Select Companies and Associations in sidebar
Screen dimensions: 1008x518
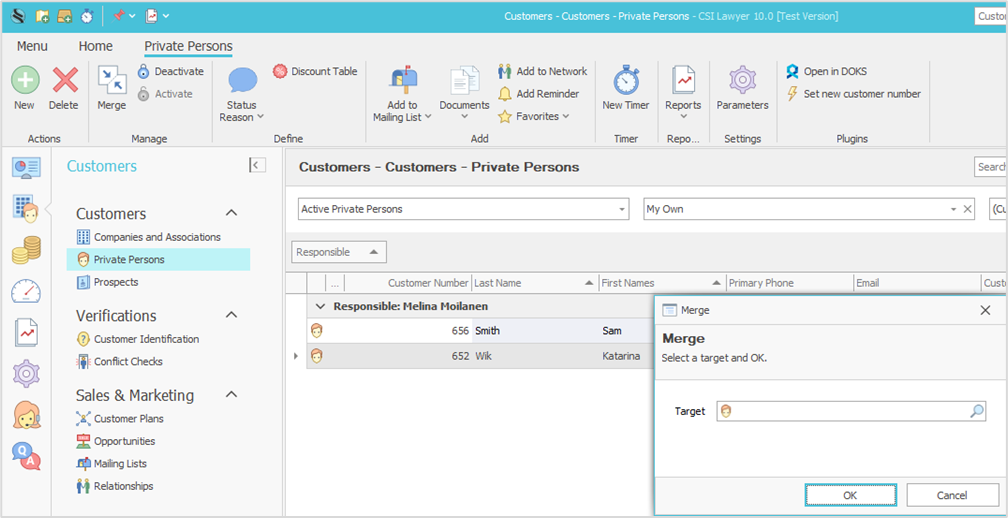(x=157, y=237)
